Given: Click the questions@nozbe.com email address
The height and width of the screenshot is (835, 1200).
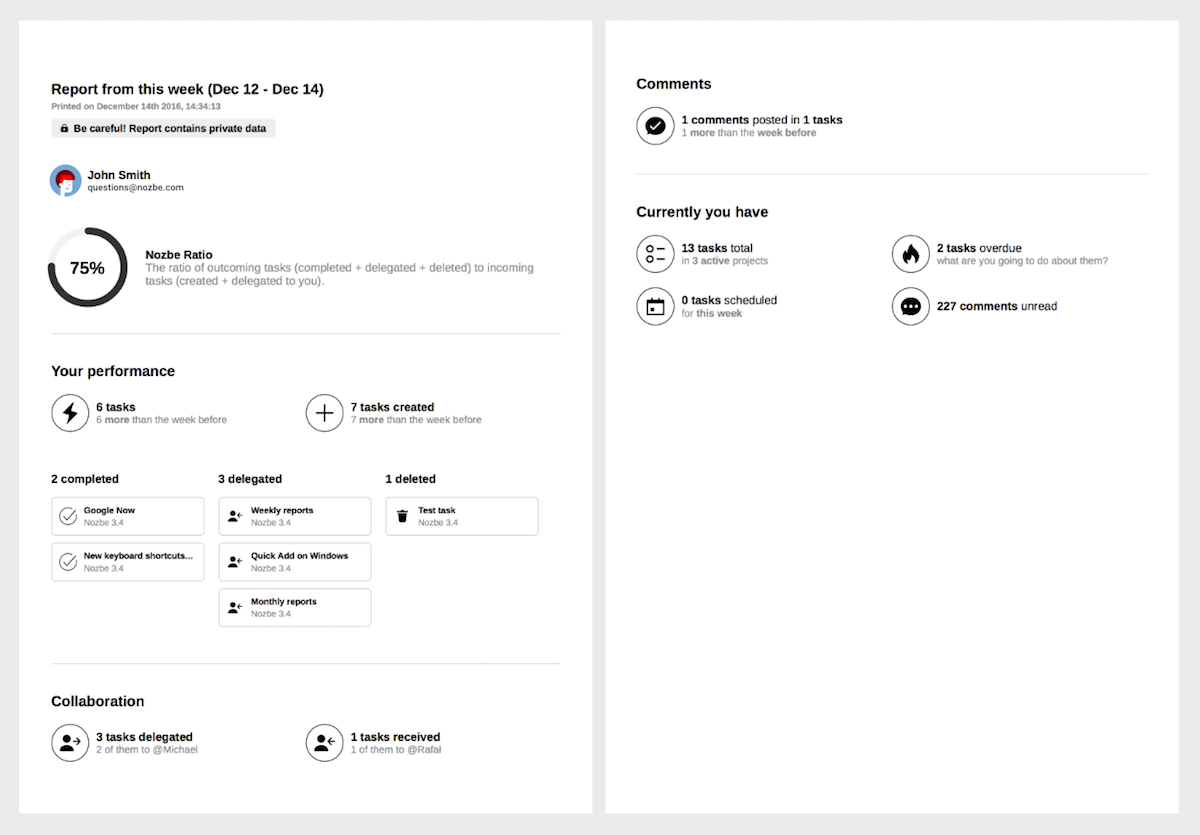Looking at the screenshot, I should pos(135,188).
